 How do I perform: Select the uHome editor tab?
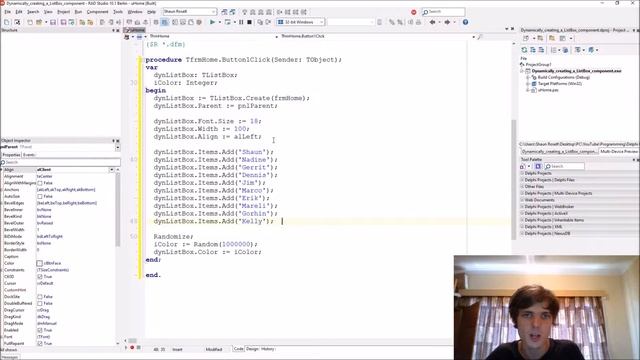coord(135,30)
